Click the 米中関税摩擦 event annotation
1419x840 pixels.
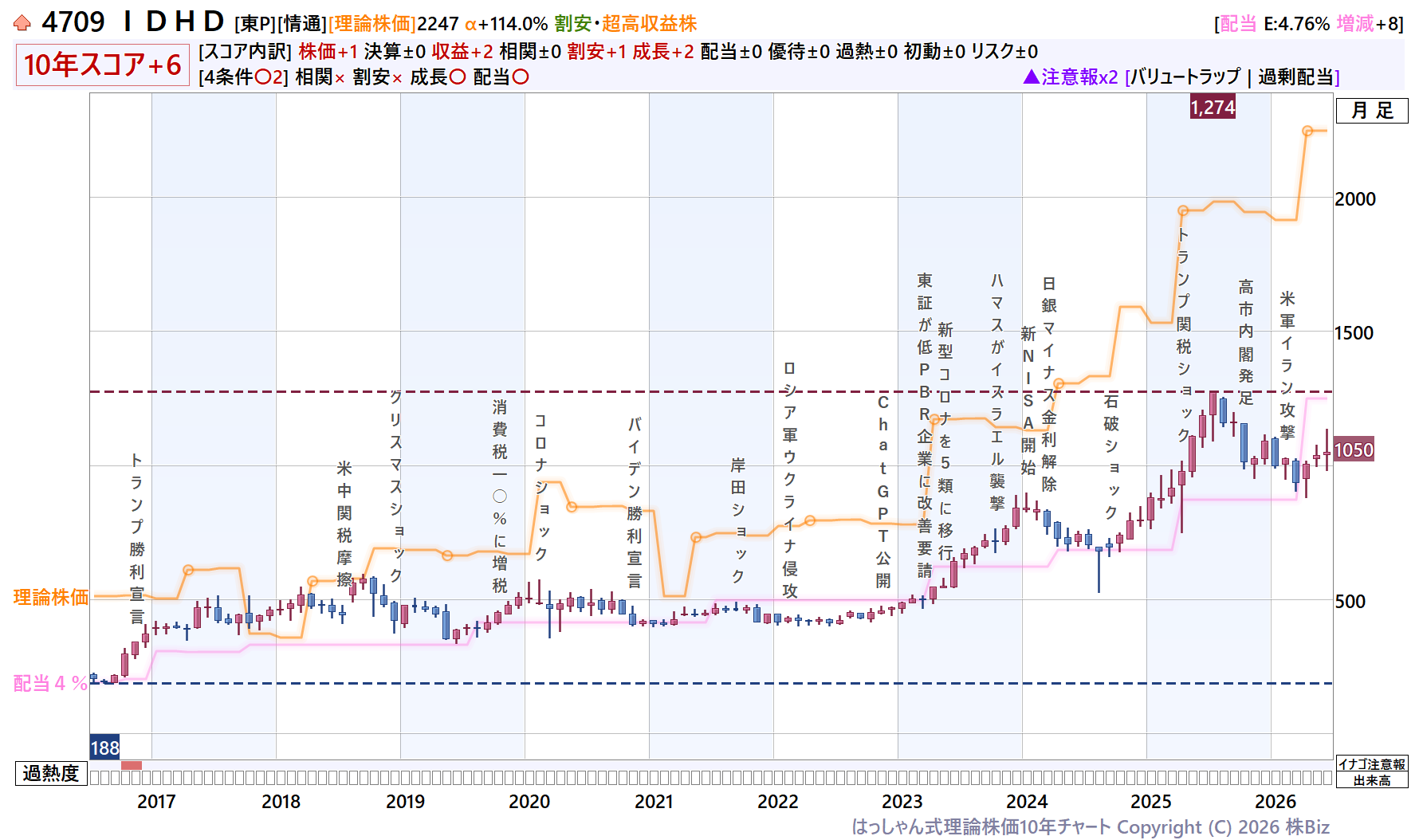344,524
